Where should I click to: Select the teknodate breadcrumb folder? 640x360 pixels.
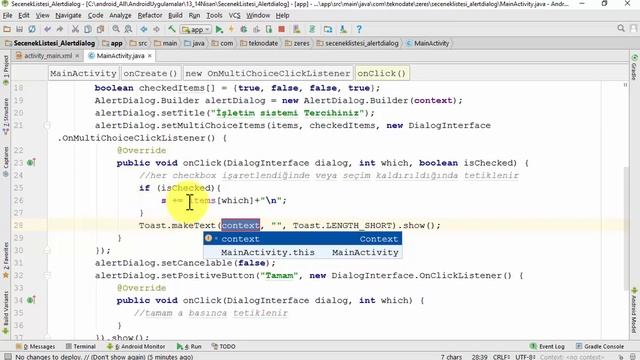tap(259, 43)
